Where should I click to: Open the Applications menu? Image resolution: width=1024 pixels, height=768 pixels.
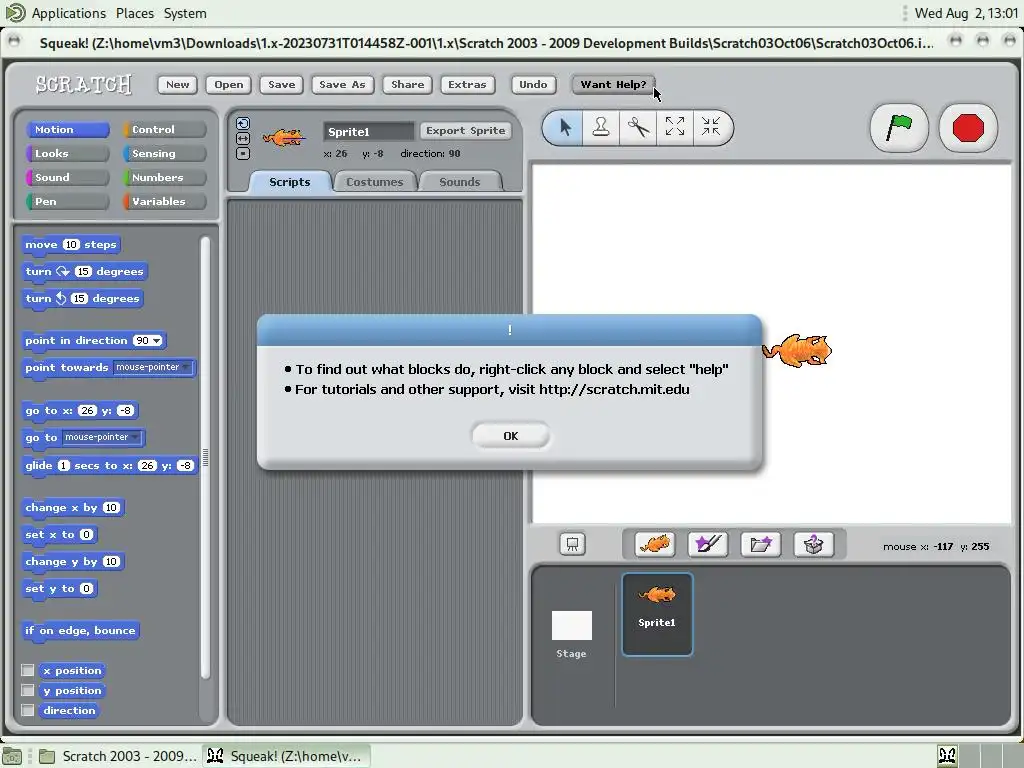coord(69,13)
